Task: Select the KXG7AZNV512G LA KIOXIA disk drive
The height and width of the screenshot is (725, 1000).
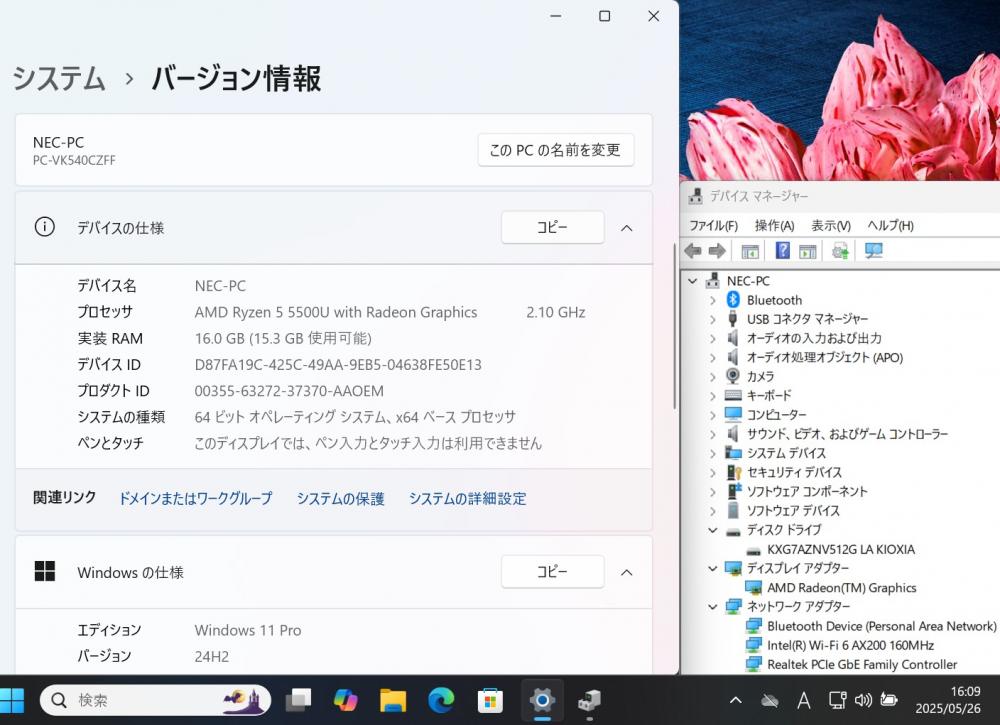Action: click(841, 550)
